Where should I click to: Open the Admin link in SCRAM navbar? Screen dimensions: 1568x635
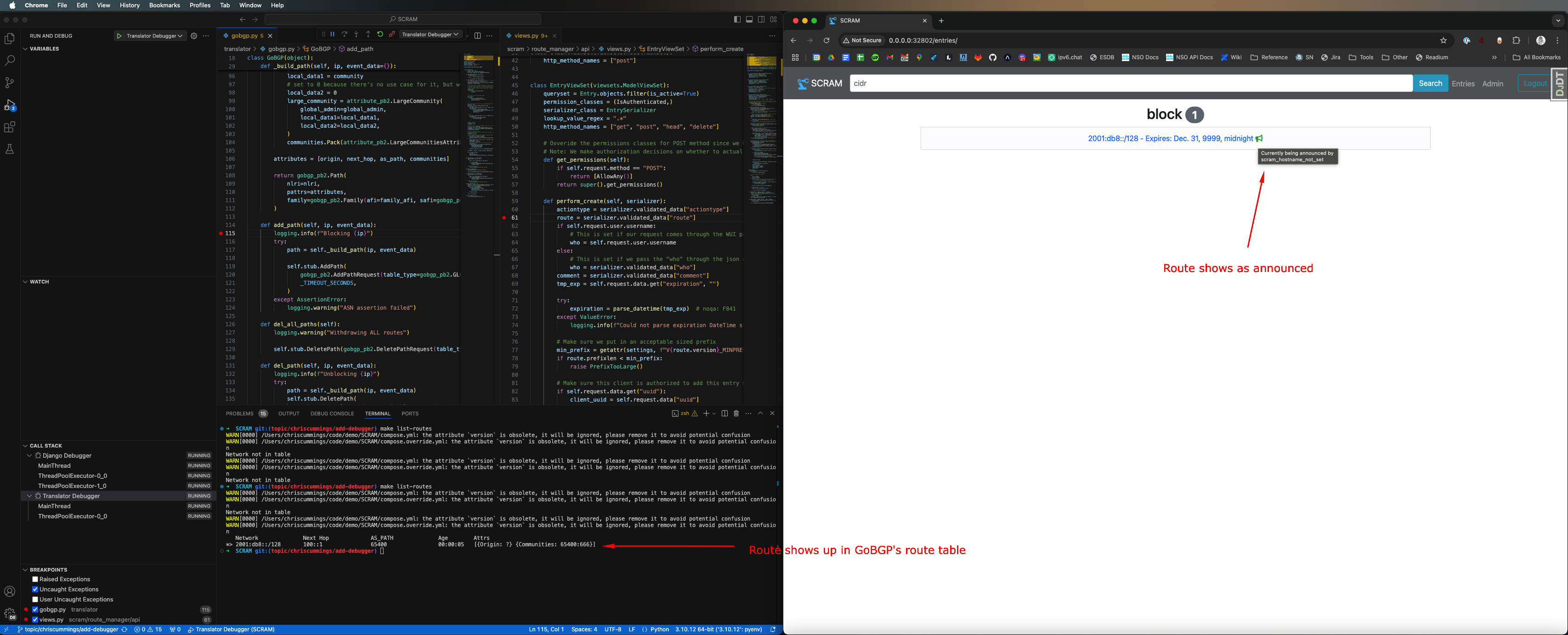pyautogui.click(x=1493, y=84)
